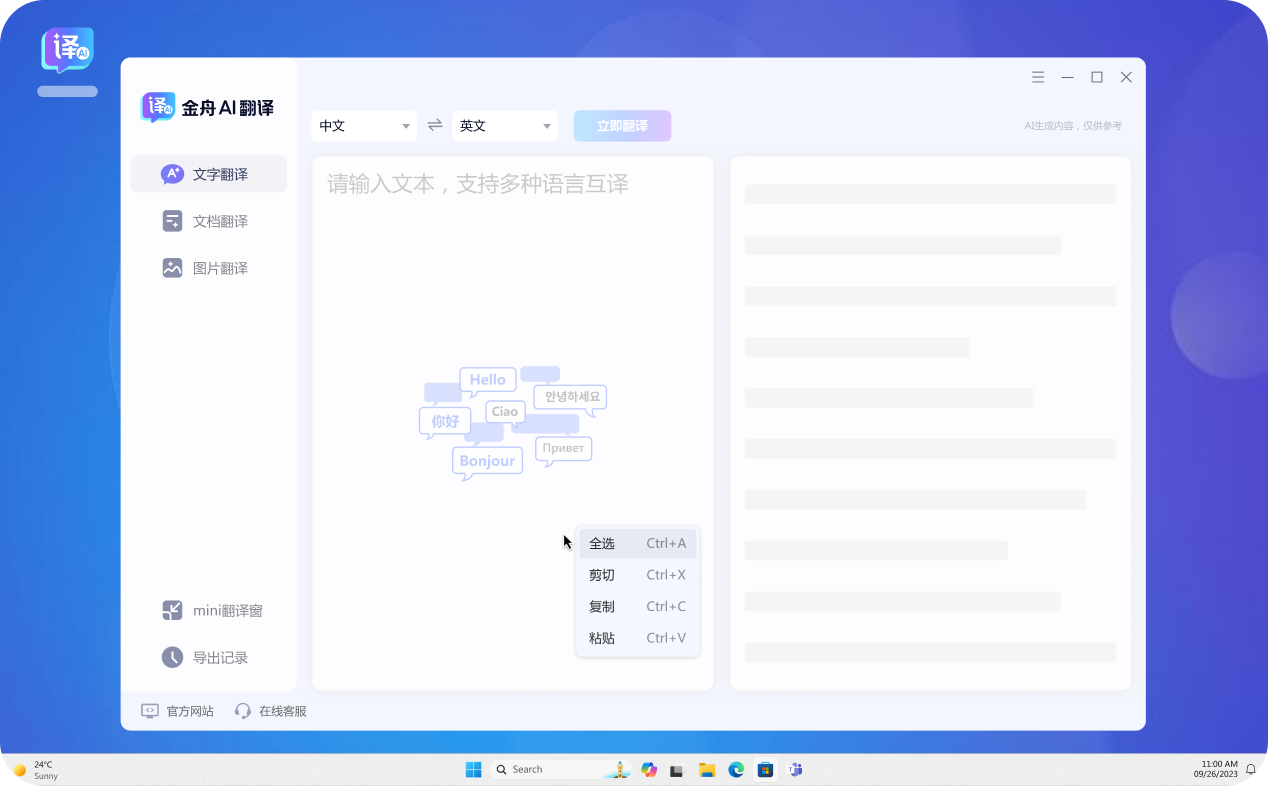The image size is (1268, 787).
Task: Open 导出记录 export history clock icon
Action: (172, 657)
